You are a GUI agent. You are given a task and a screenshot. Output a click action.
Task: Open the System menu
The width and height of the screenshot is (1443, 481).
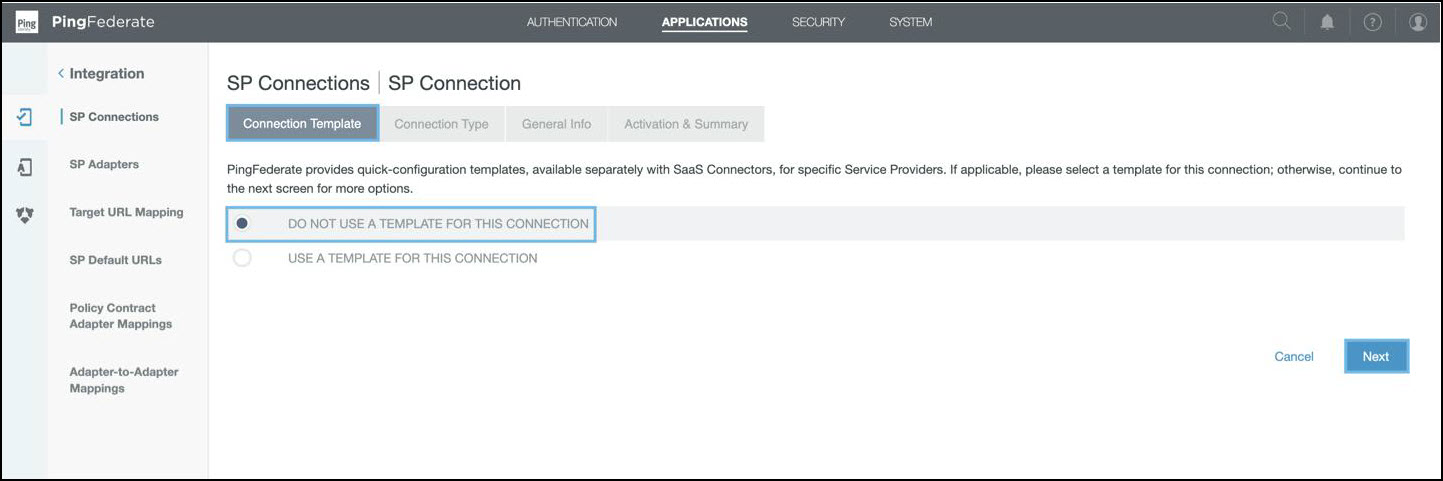point(910,22)
